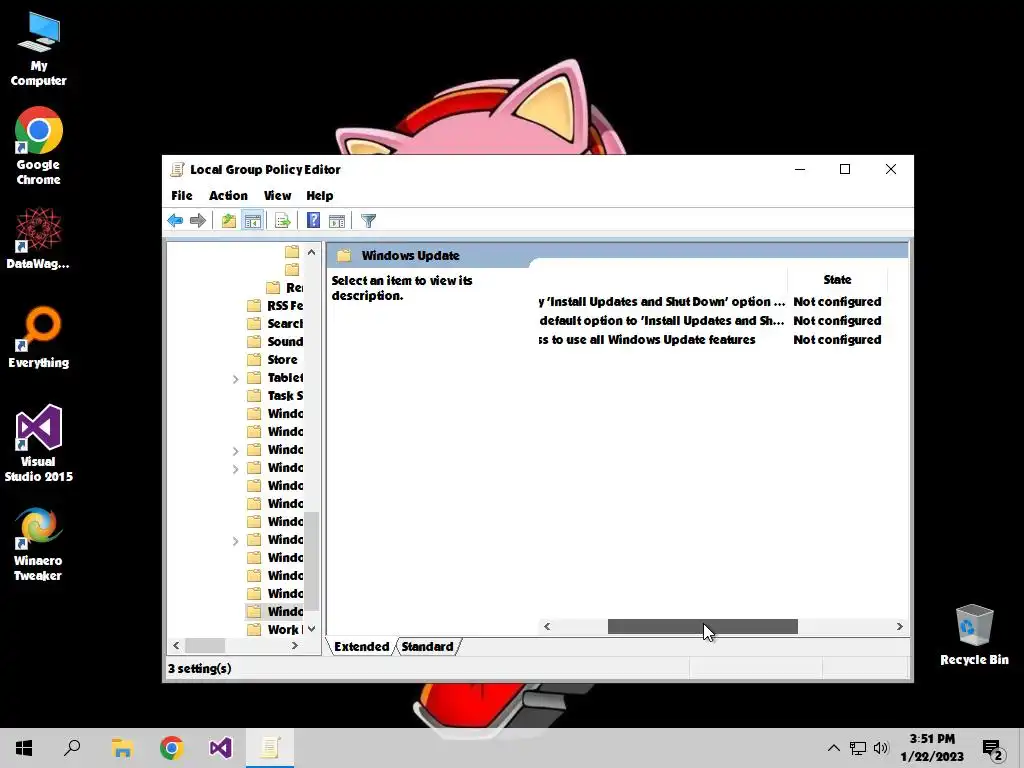Click the settings list horizontal scrollbar thumb
Viewport: 1024px width, 768px height.
coord(703,626)
